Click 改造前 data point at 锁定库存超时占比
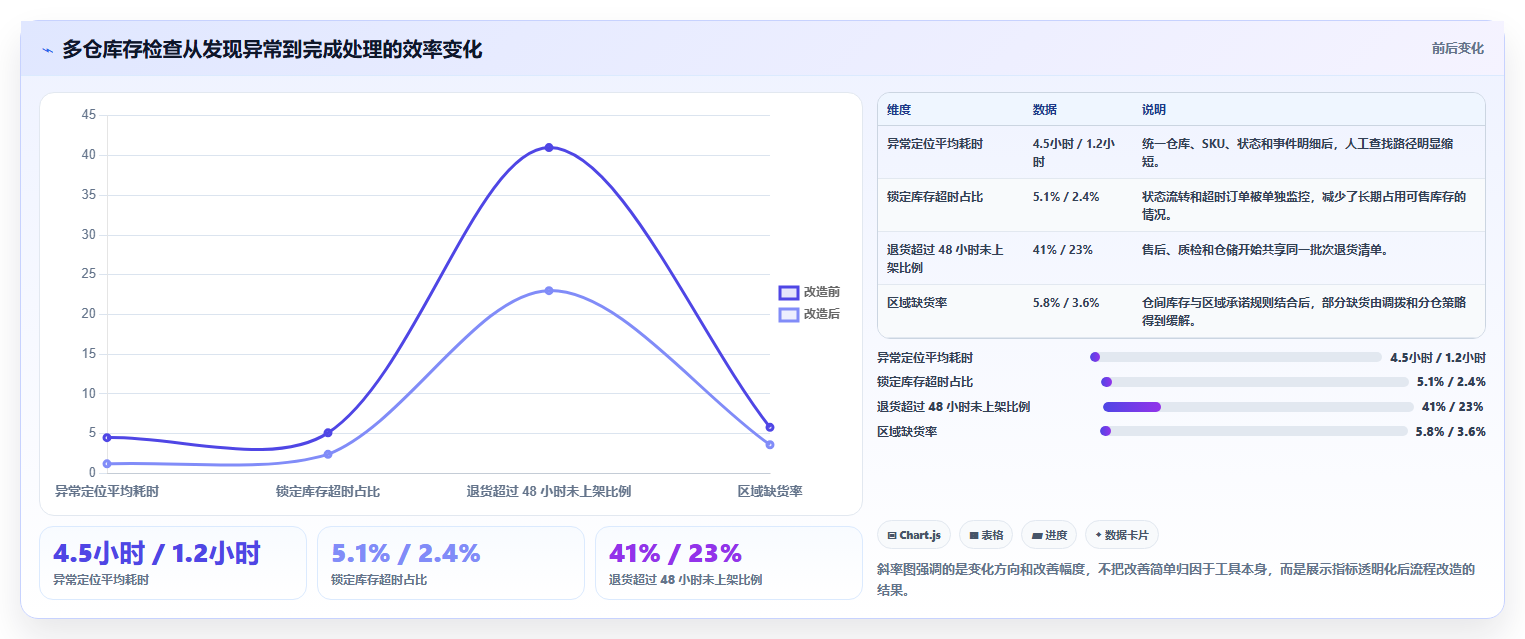 pyautogui.click(x=328, y=432)
